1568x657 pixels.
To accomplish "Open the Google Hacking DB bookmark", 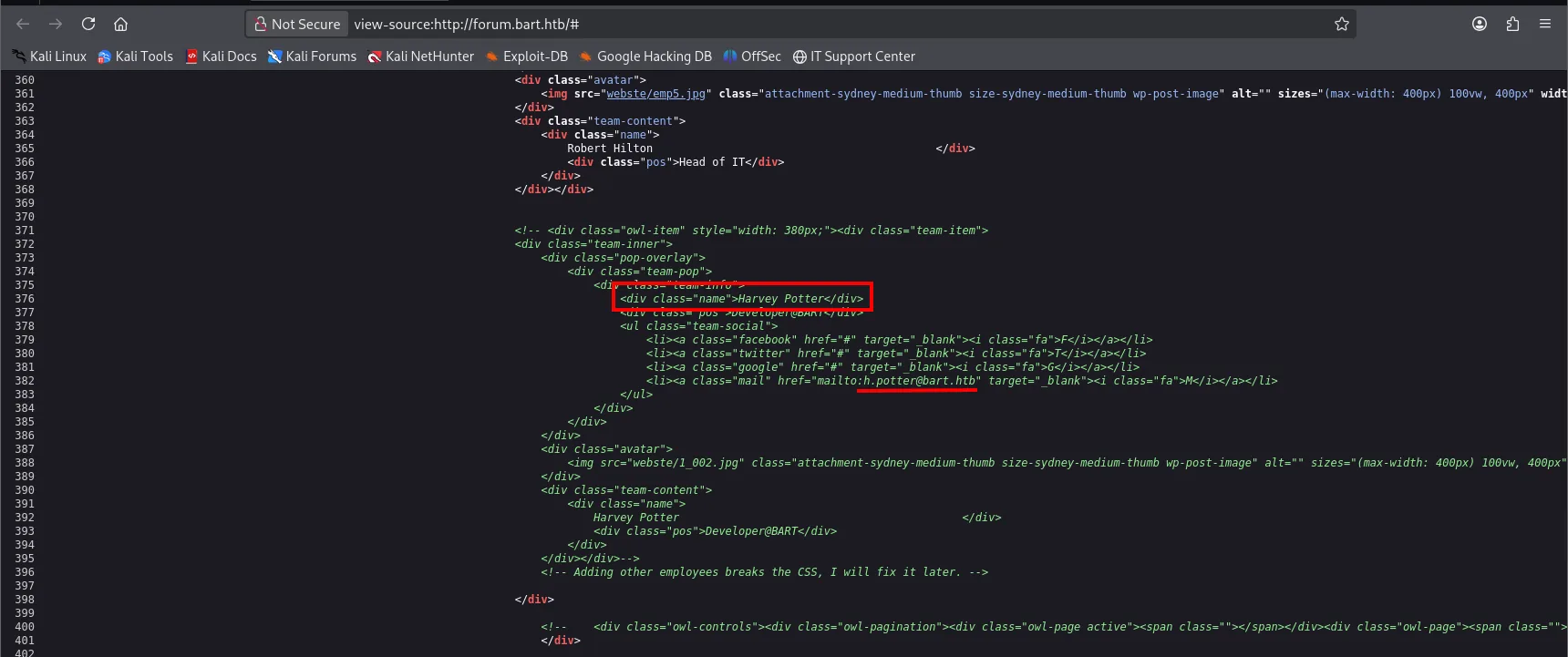I will point(645,56).
